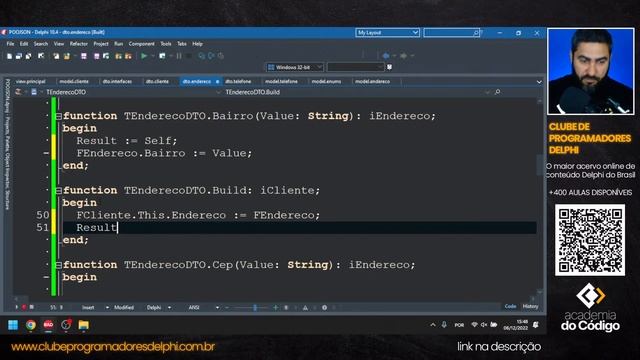Collapse the TEnderecoDTO.Bairro function block
This screenshot has width=640, height=360.
click(58, 116)
